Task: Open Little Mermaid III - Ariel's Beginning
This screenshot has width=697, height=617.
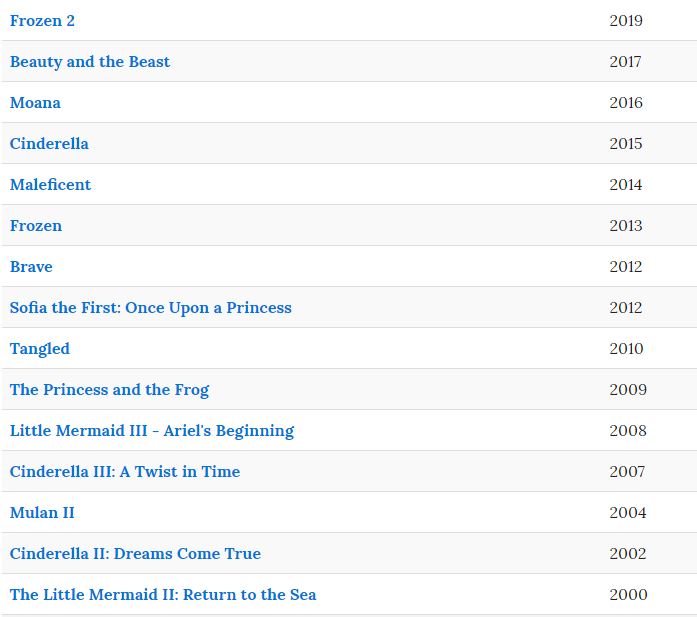Action: pos(152,431)
